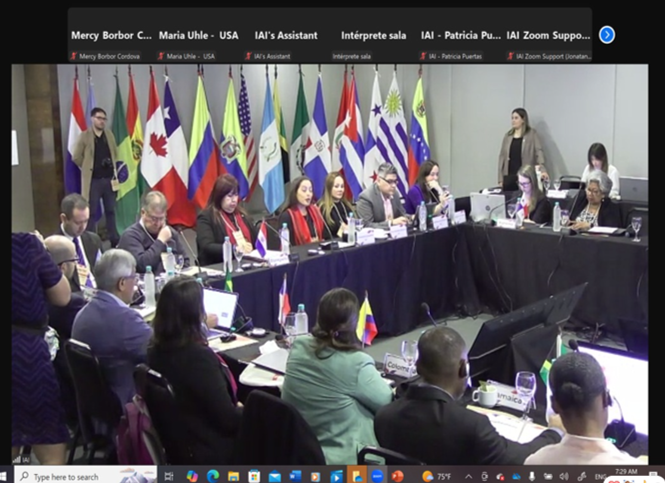Click the microphone icon in system tray
The height and width of the screenshot is (483, 665).
(532, 477)
